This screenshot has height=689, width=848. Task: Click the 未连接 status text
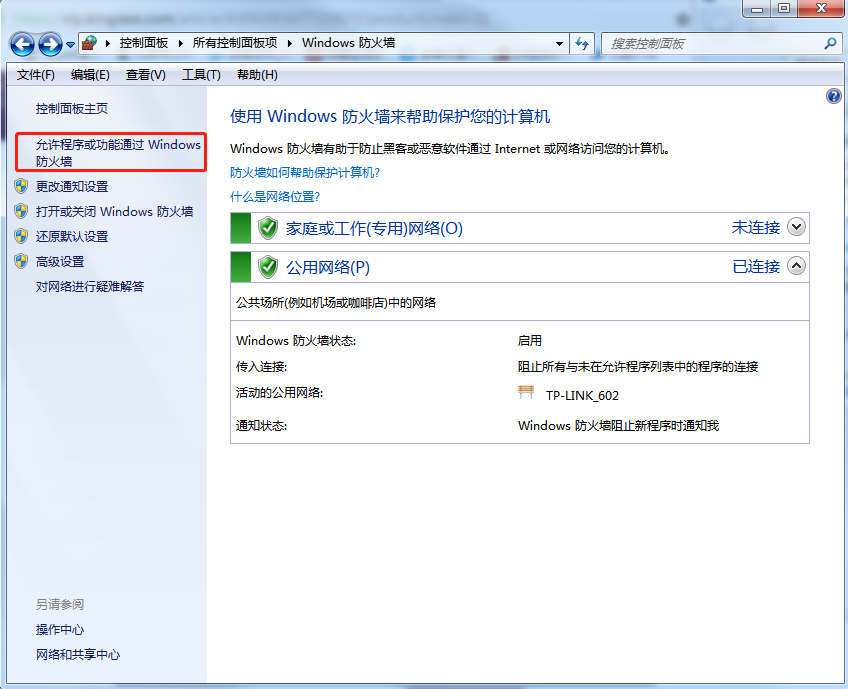[756, 227]
